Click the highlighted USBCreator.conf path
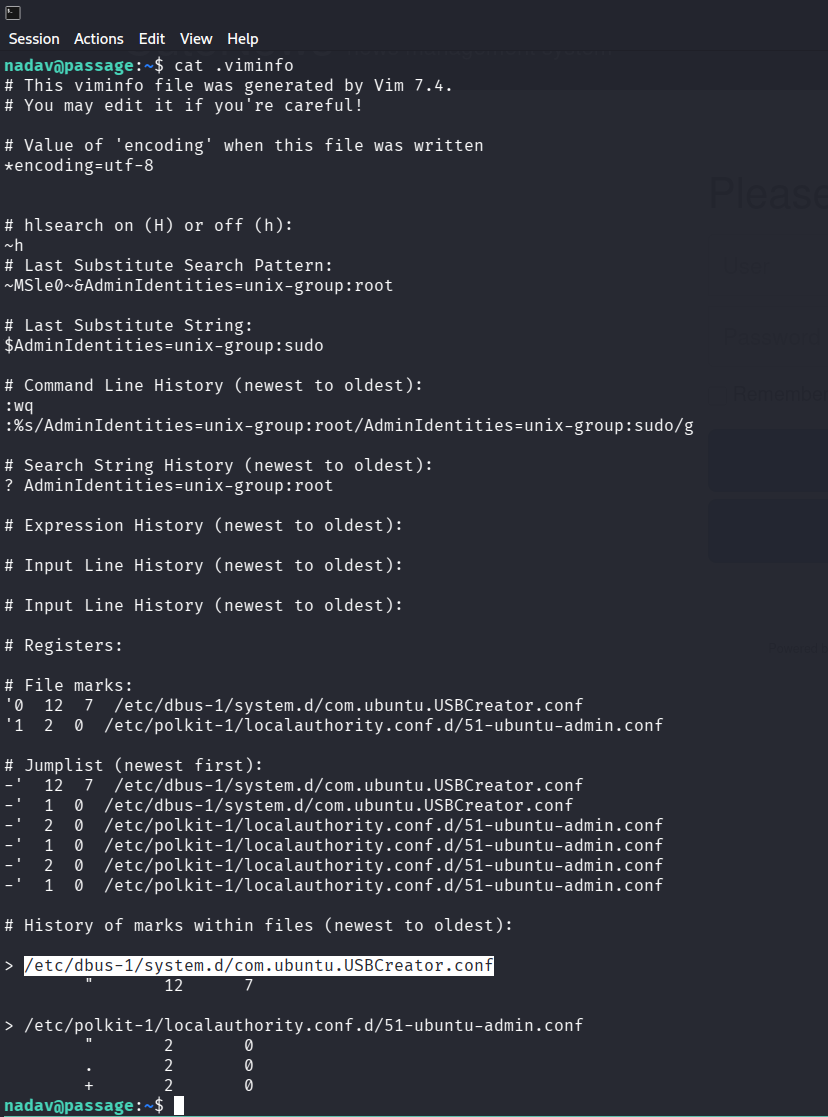 258,965
